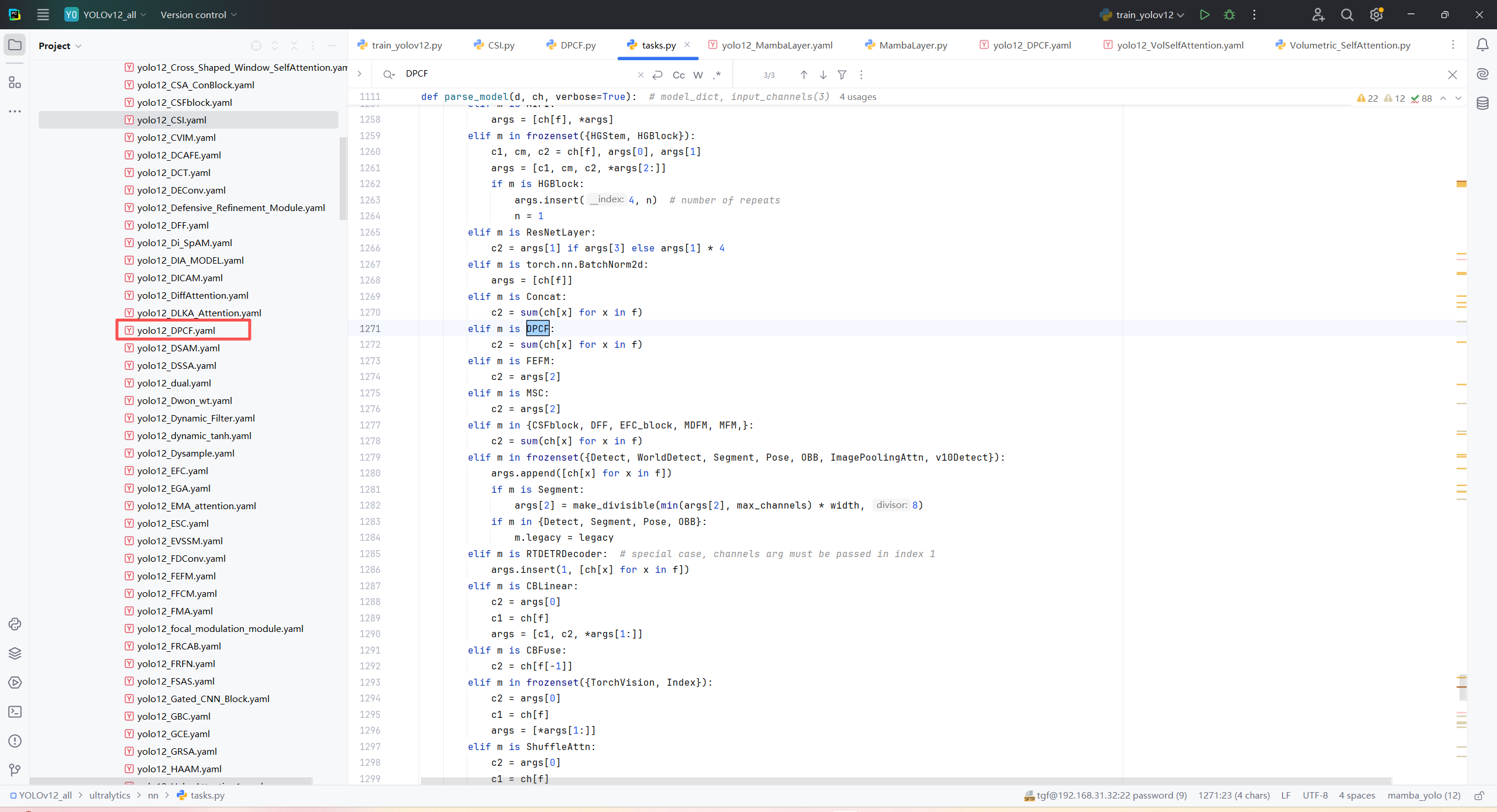The image size is (1497, 812).
Task: Open the Python Packages tool window
Action: point(15,653)
